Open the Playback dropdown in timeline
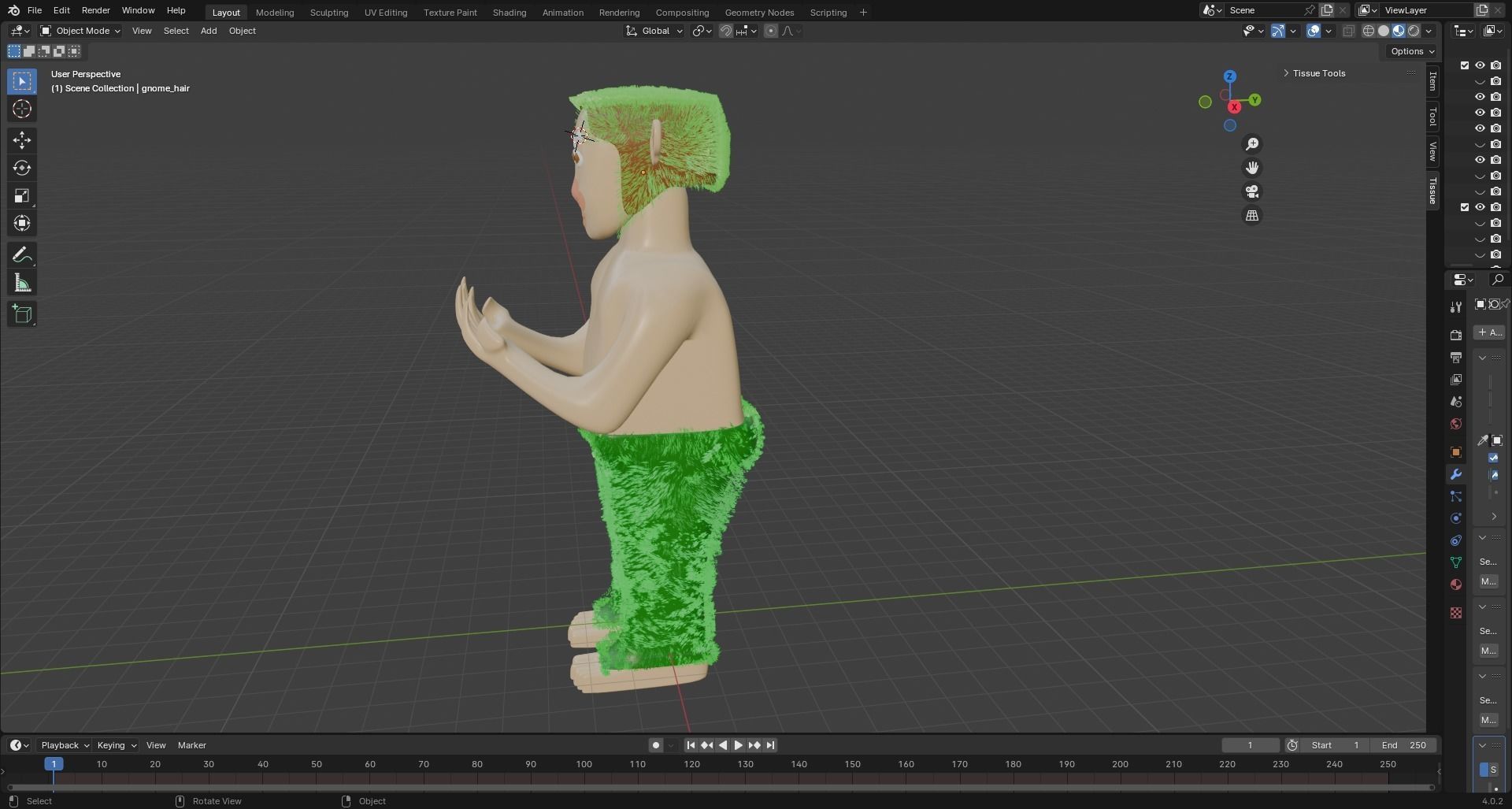The image size is (1512, 809). pyautogui.click(x=65, y=745)
